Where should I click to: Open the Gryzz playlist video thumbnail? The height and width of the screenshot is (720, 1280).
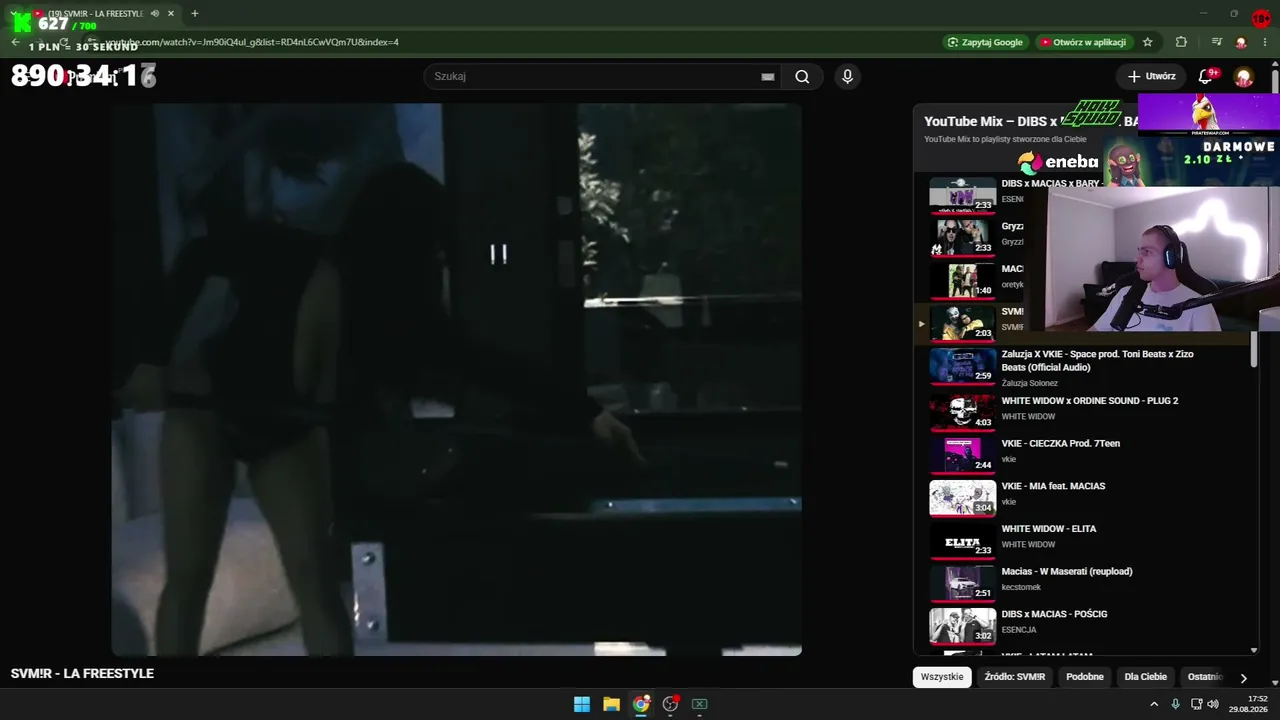[x=962, y=237]
